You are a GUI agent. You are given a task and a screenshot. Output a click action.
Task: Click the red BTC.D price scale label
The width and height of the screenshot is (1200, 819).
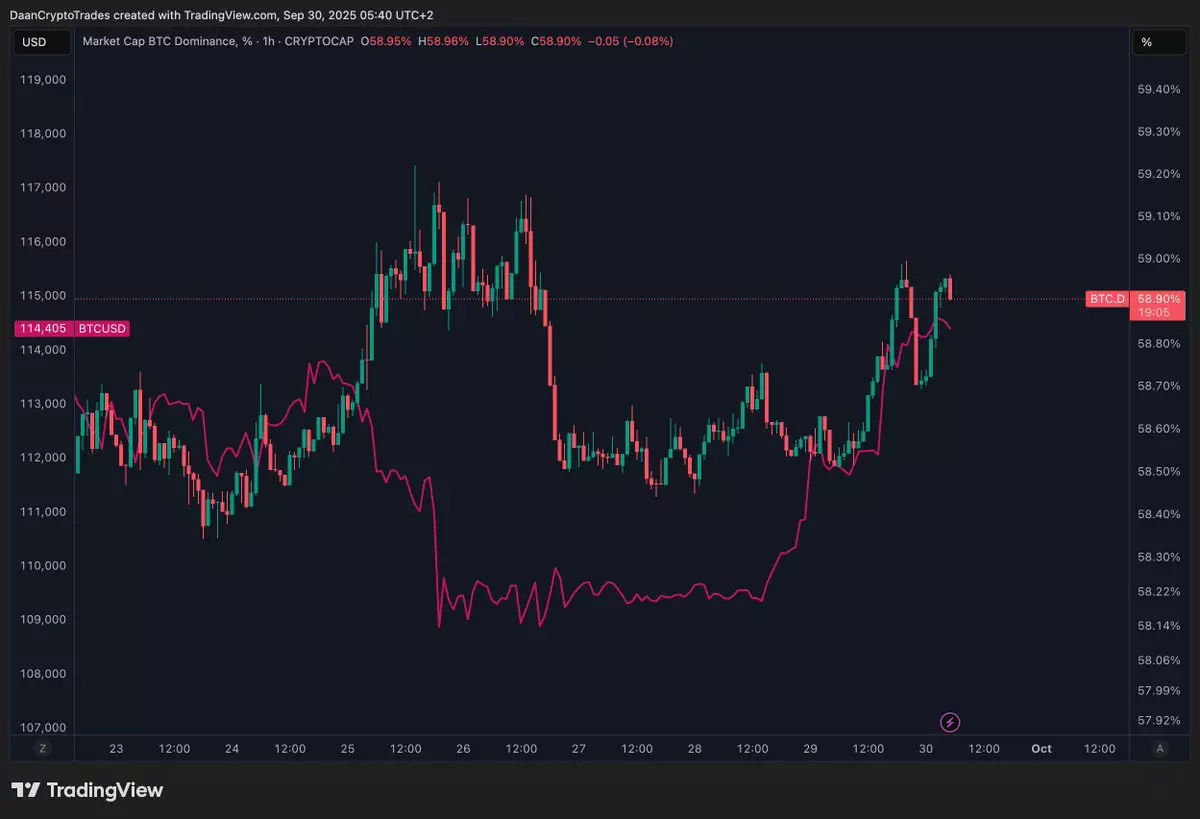click(1106, 299)
